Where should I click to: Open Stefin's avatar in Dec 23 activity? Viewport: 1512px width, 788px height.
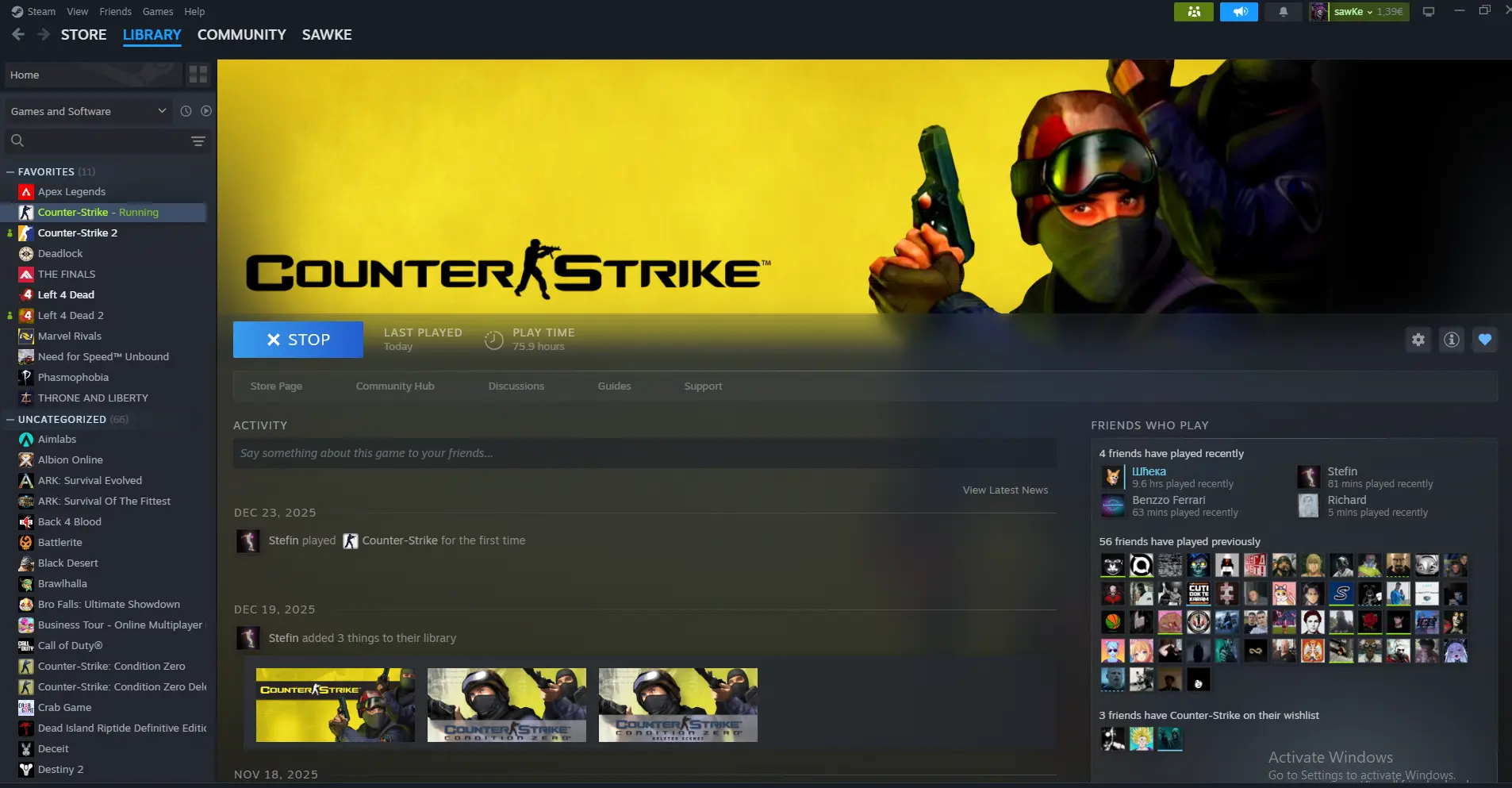pyautogui.click(x=248, y=541)
